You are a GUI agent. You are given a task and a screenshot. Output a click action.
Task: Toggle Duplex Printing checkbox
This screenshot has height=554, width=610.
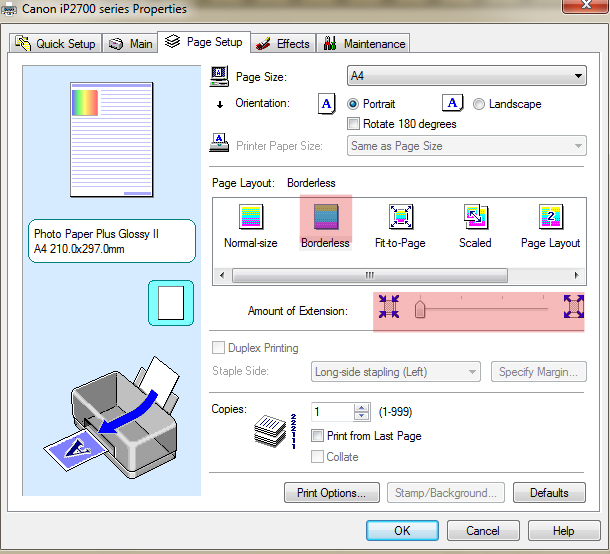tap(218, 347)
